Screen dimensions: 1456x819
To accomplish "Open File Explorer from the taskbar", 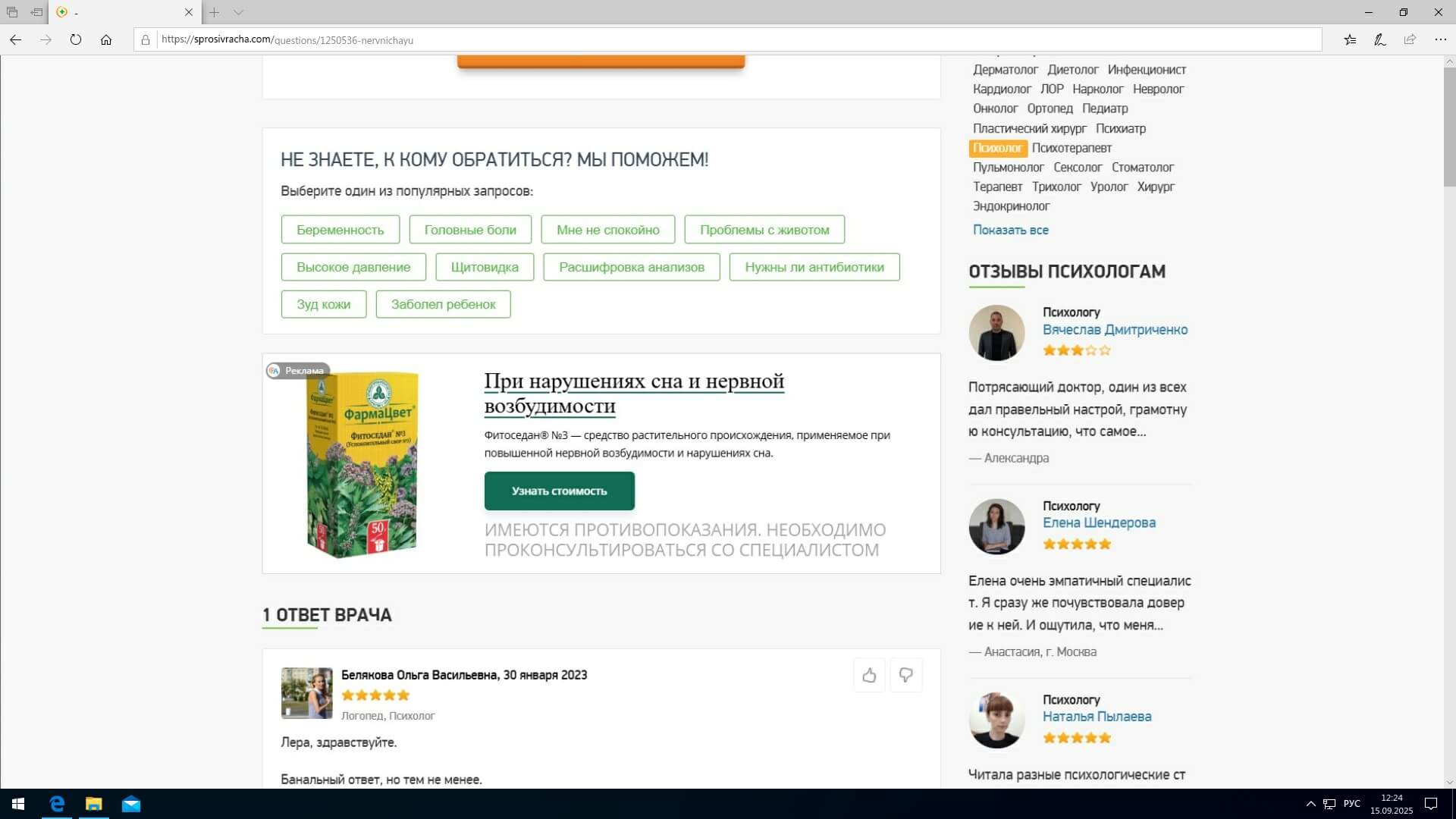I will point(93,804).
